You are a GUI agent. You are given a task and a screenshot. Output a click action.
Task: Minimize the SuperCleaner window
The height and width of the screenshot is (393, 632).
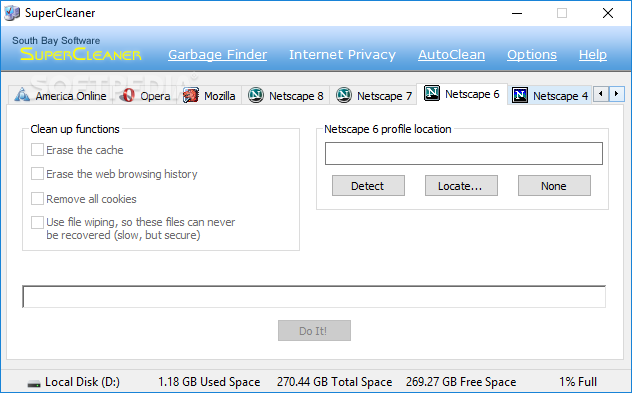click(517, 13)
